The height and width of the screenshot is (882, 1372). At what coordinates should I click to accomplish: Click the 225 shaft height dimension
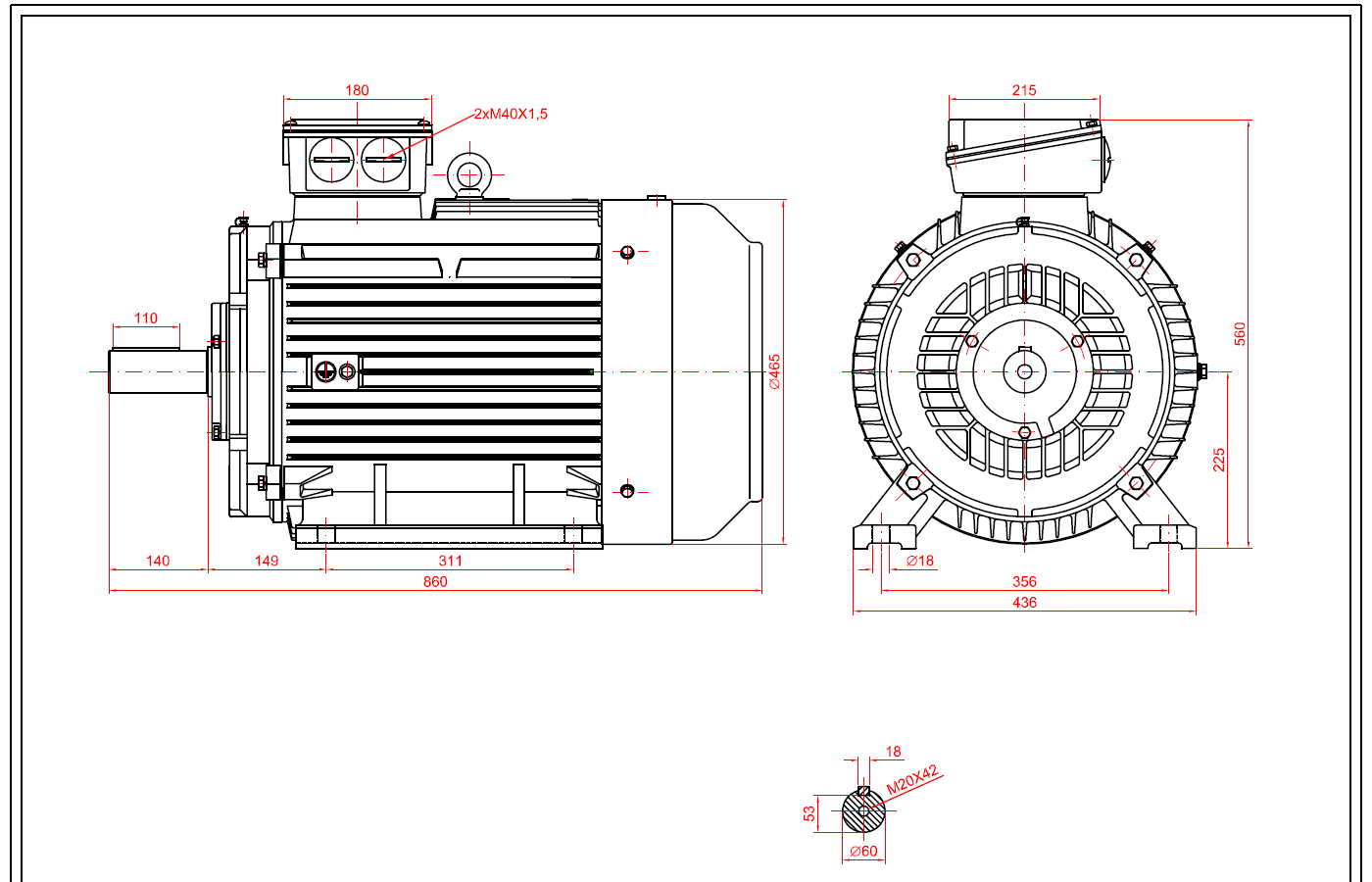pyautogui.click(x=1219, y=460)
